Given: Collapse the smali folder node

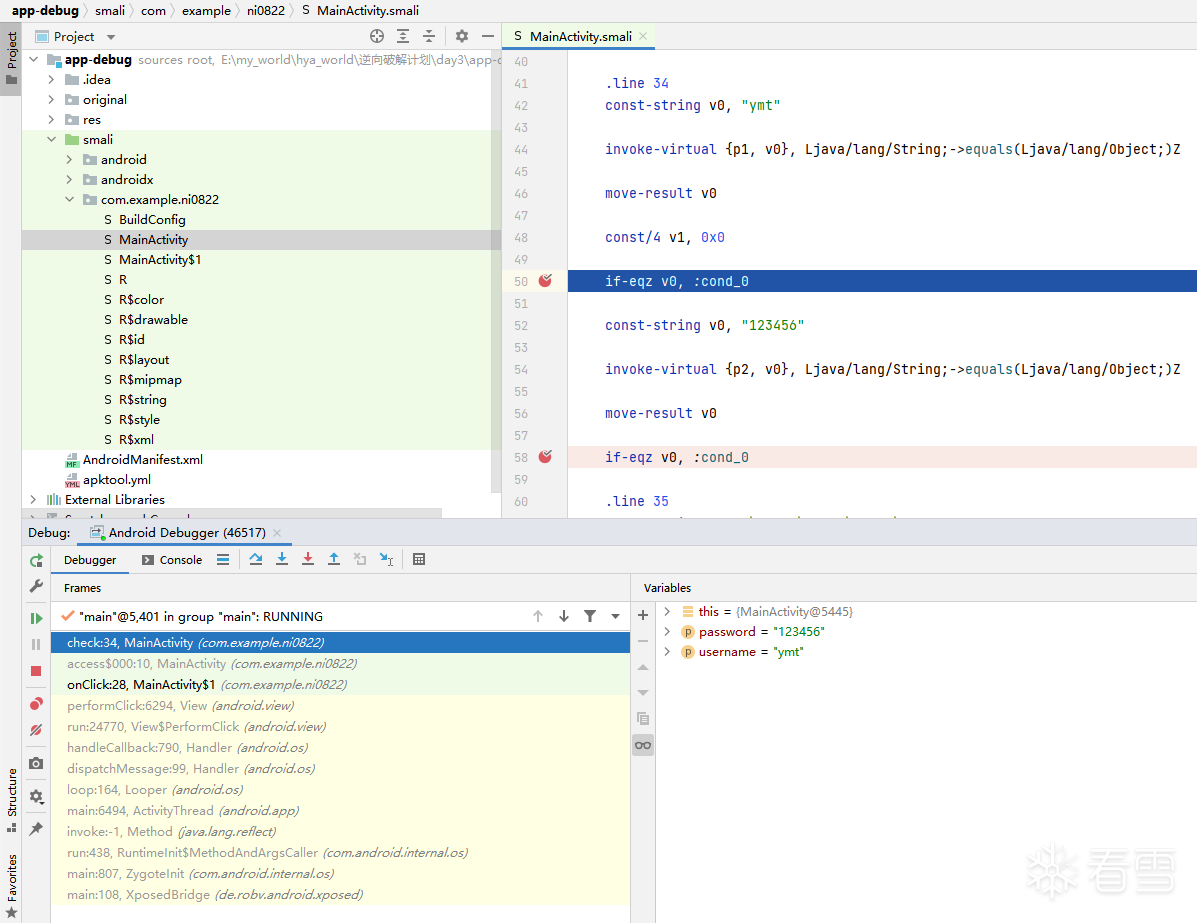Looking at the screenshot, I should (51, 139).
